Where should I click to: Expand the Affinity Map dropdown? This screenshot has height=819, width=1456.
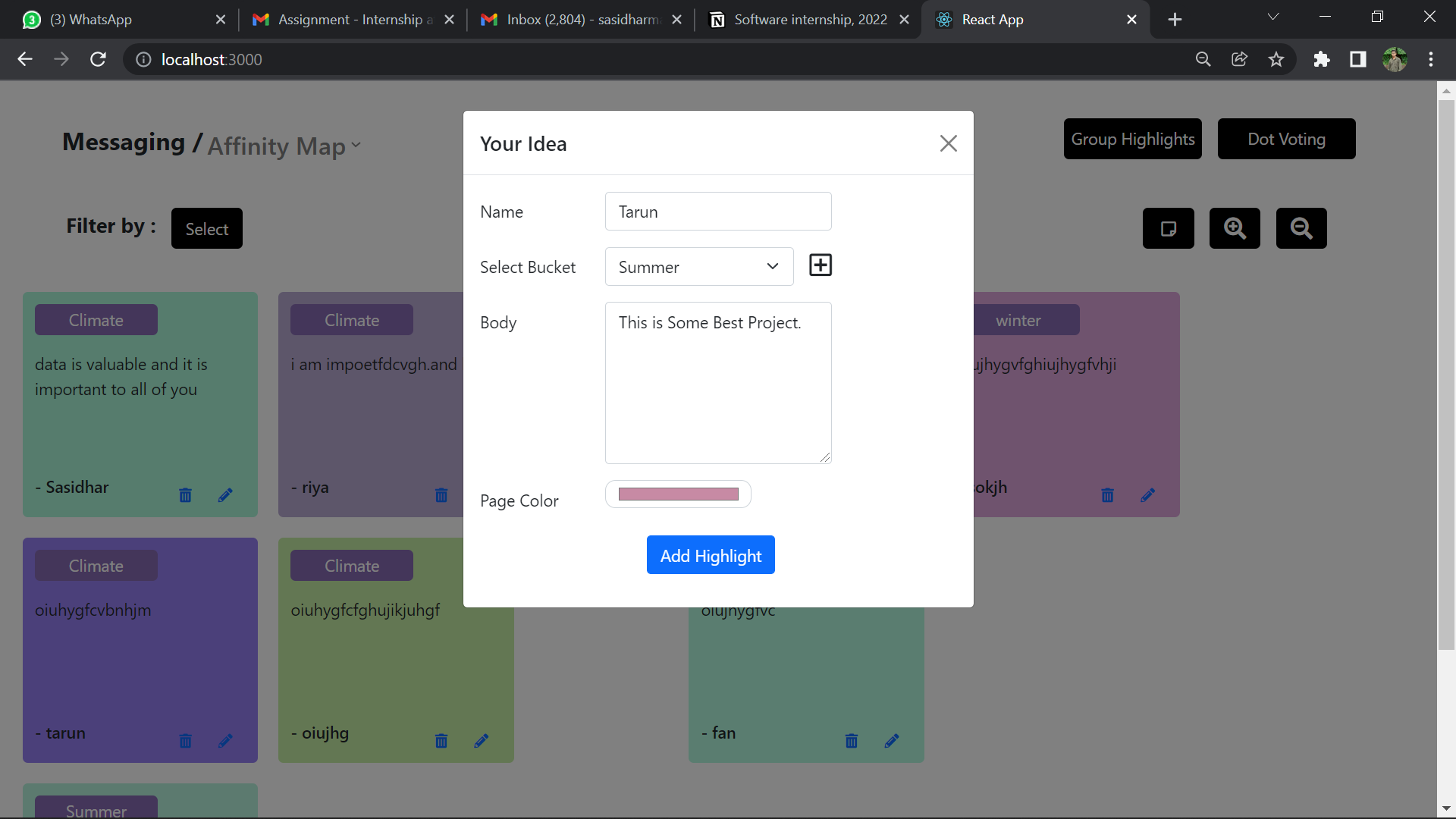pyautogui.click(x=284, y=146)
